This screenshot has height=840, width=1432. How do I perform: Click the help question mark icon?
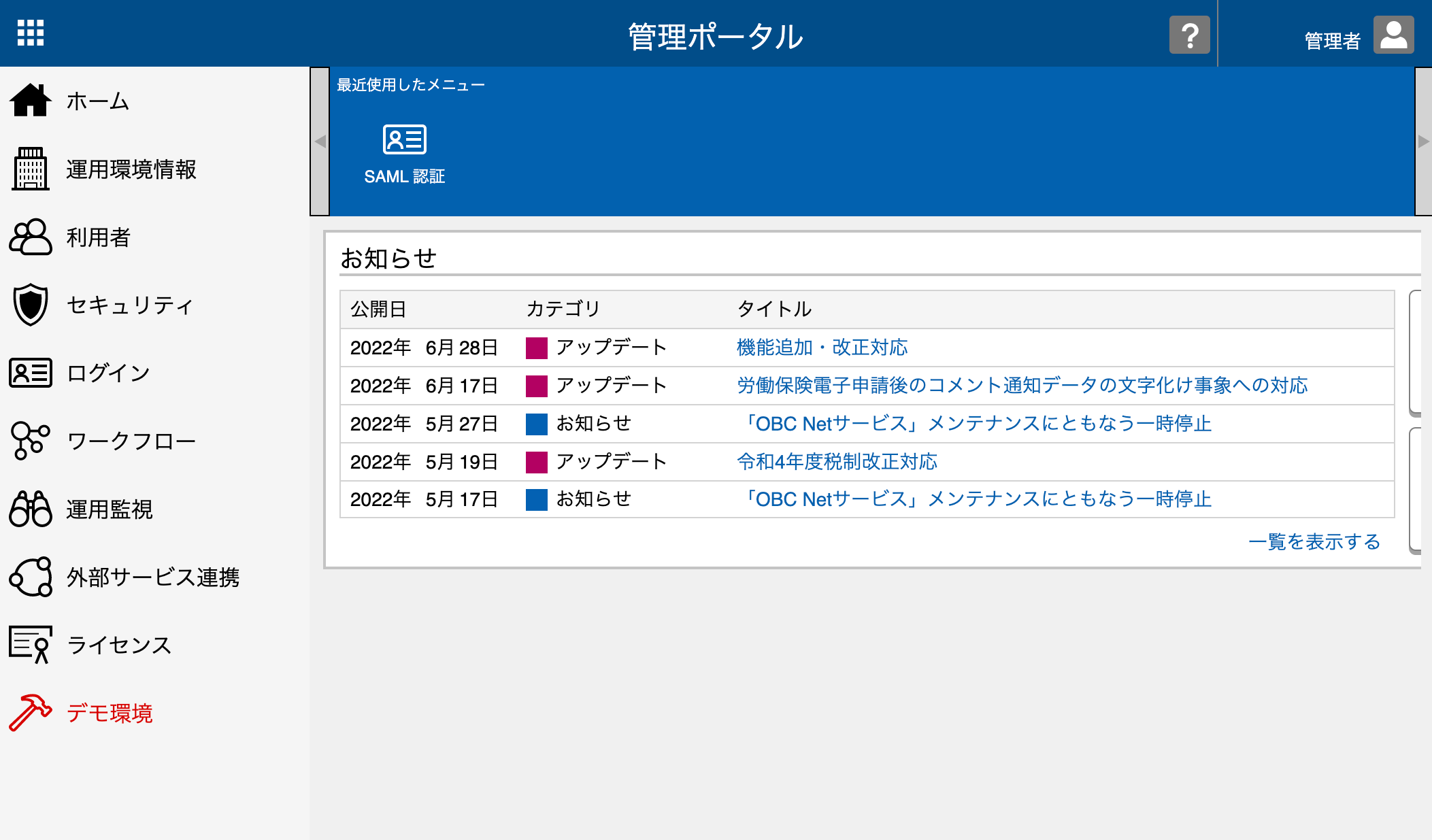(1189, 35)
